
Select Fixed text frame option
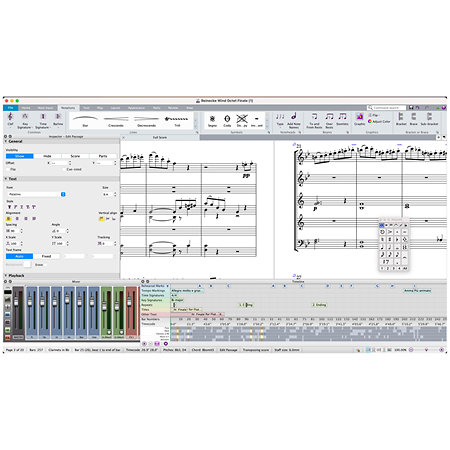point(46,256)
